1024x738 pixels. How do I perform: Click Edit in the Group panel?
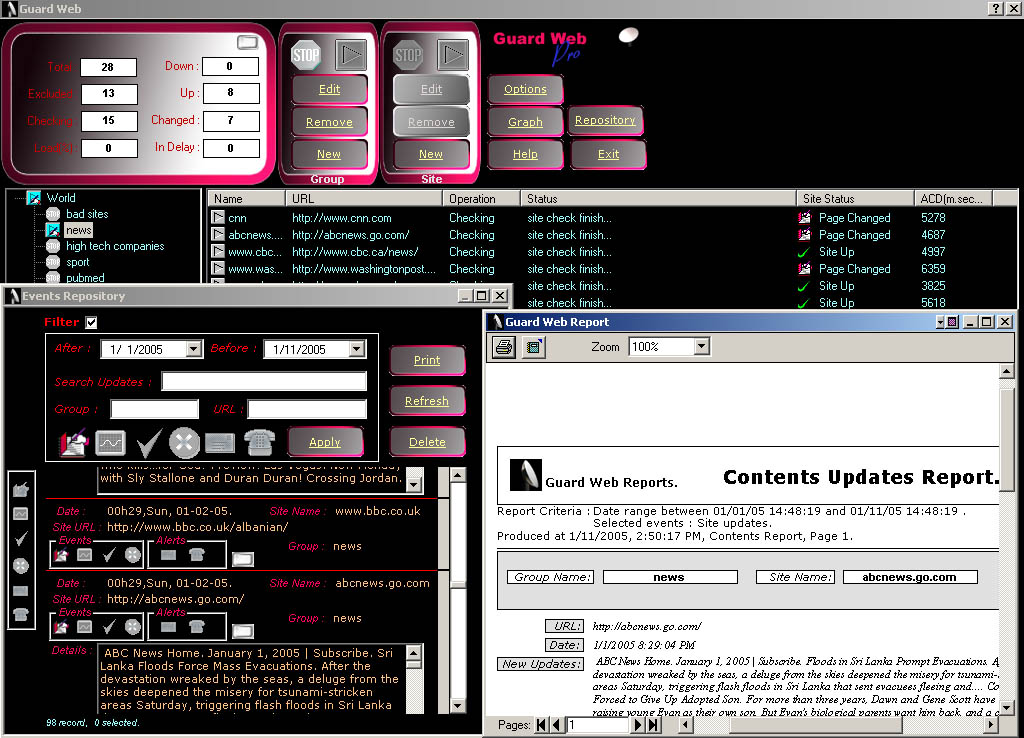tap(329, 89)
